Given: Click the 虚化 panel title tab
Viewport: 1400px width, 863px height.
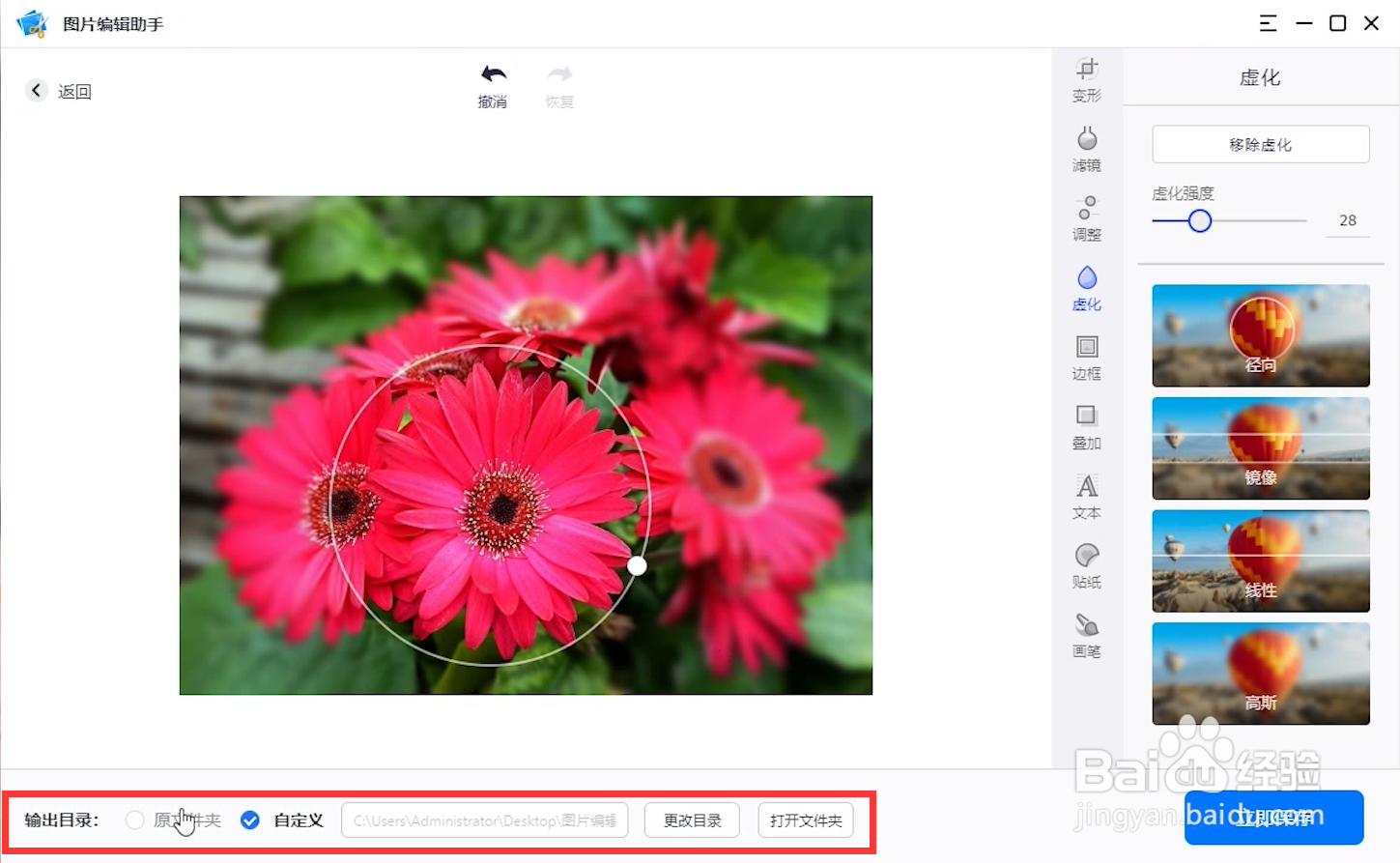Looking at the screenshot, I should tap(1259, 77).
